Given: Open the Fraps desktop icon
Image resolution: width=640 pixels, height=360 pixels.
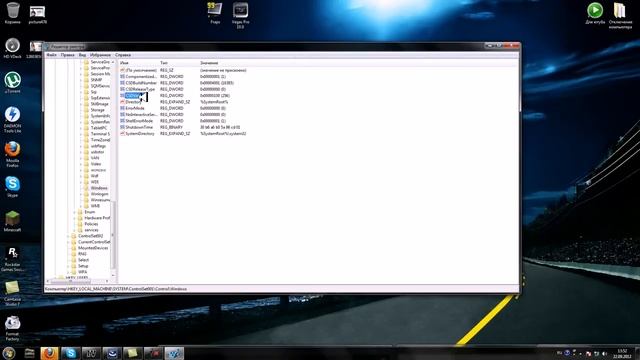Looking at the screenshot, I should click(x=215, y=12).
